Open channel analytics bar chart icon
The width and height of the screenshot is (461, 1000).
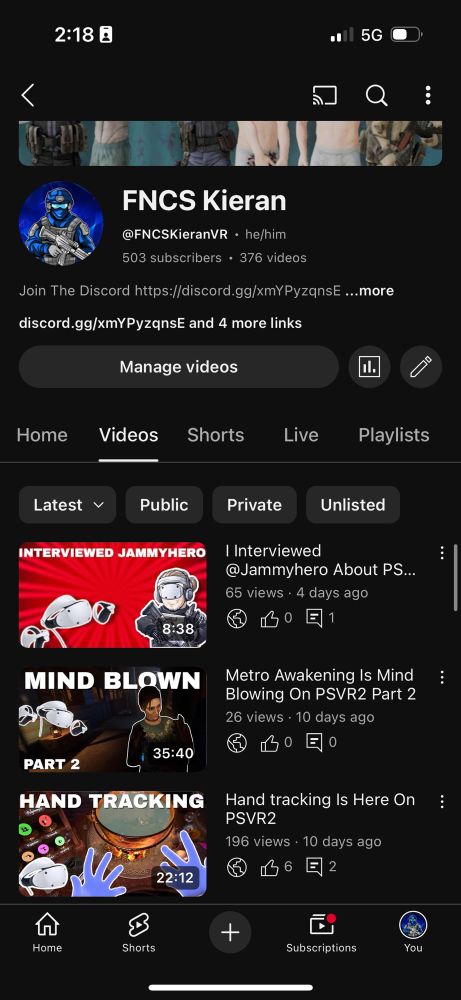coord(369,367)
